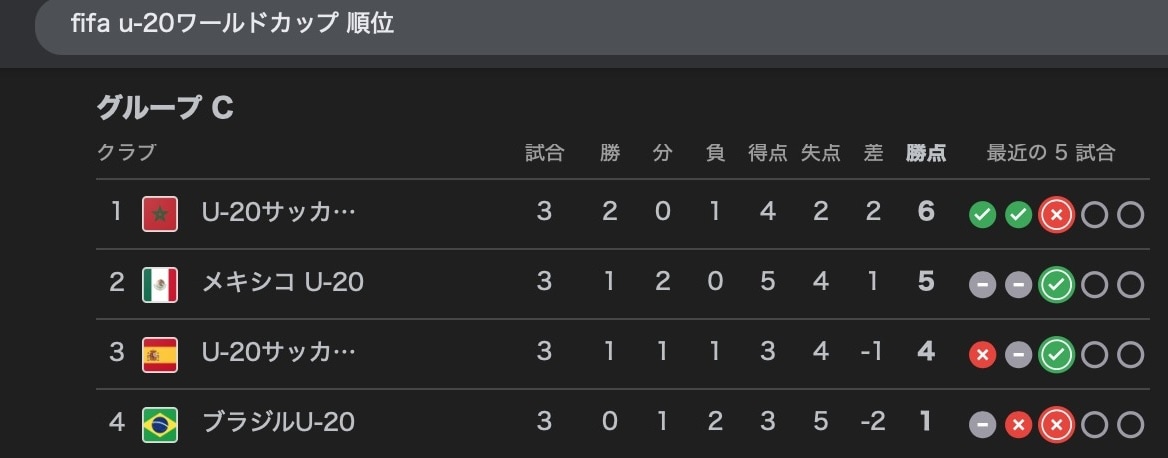Screen dimensions: 1168x458
Task: Click Brazil's circled red loss icon
Action: [x=1056, y=425]
